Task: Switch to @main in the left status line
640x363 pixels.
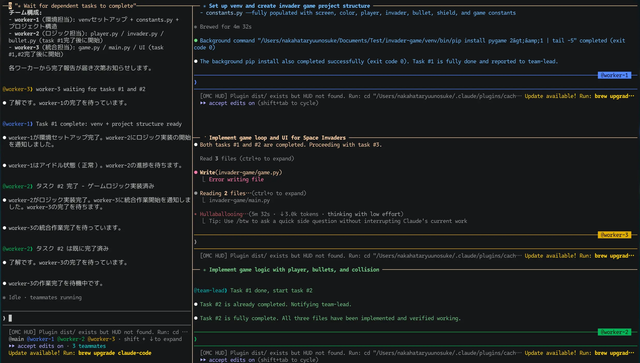Action: point(16,339)
